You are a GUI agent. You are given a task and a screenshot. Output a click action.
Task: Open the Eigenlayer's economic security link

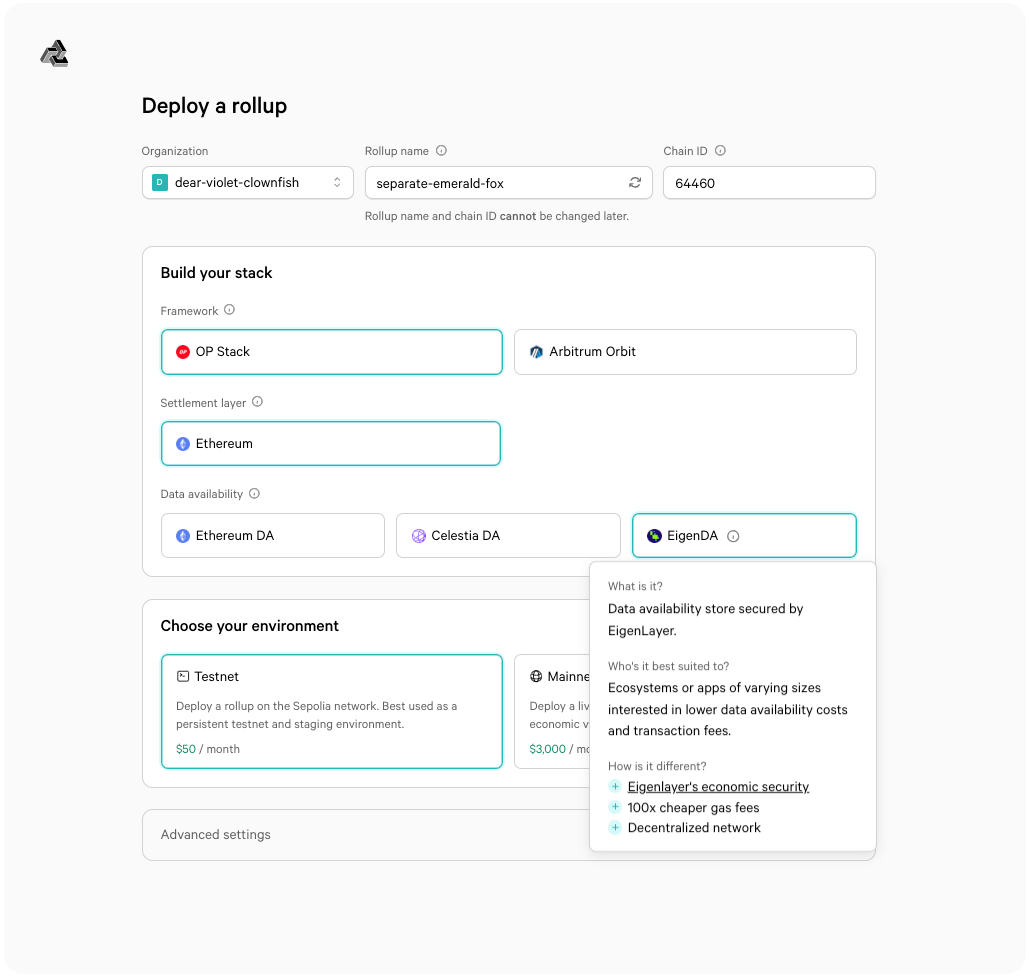click(x=718, y=786)
